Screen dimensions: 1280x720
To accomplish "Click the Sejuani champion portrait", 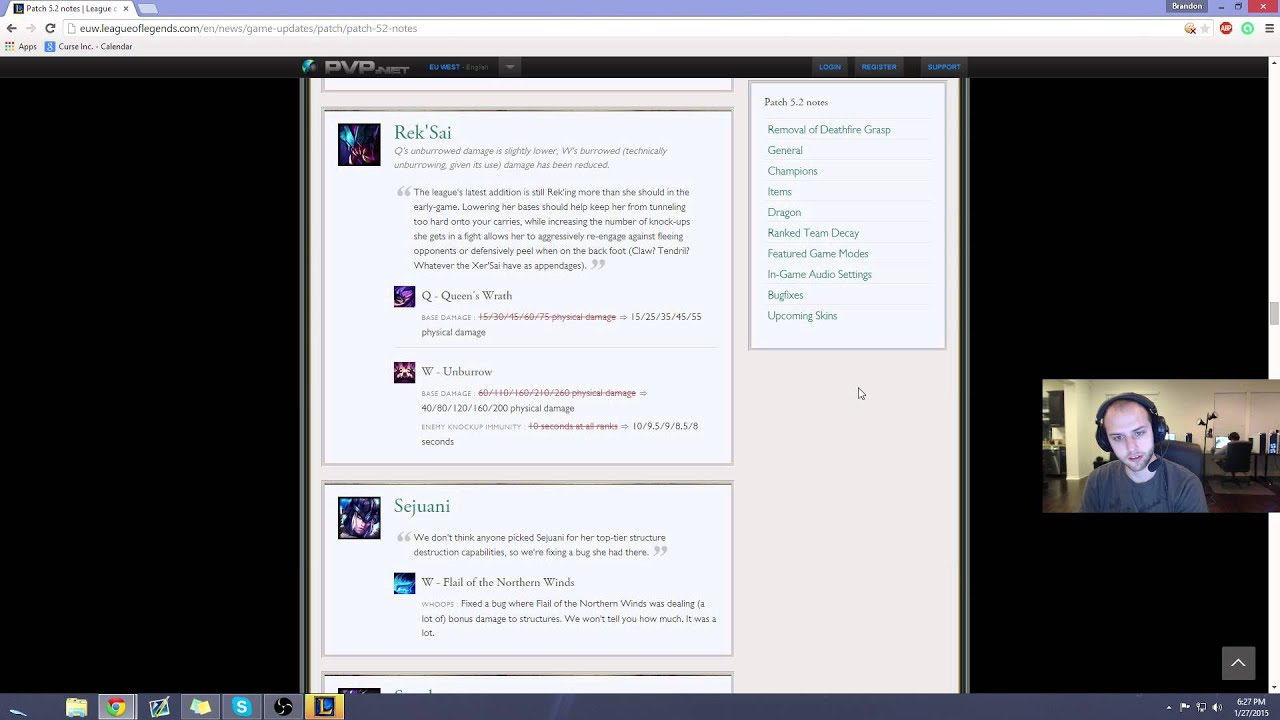I will point(359,518).
